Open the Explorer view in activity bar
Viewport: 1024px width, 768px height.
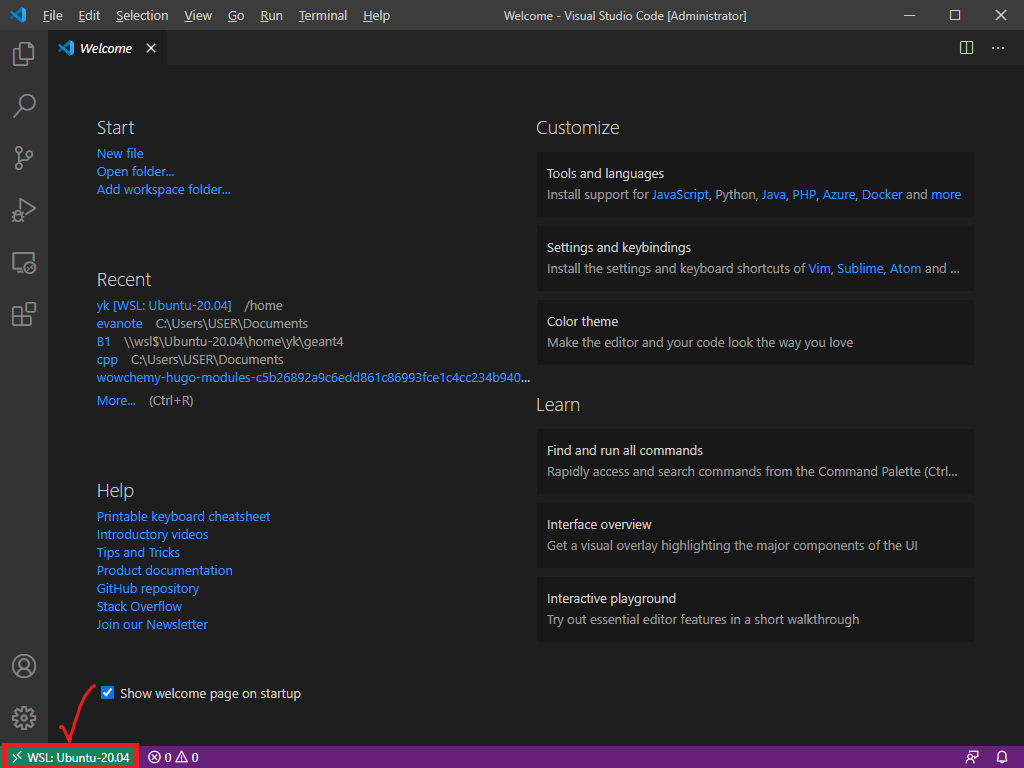24,54
